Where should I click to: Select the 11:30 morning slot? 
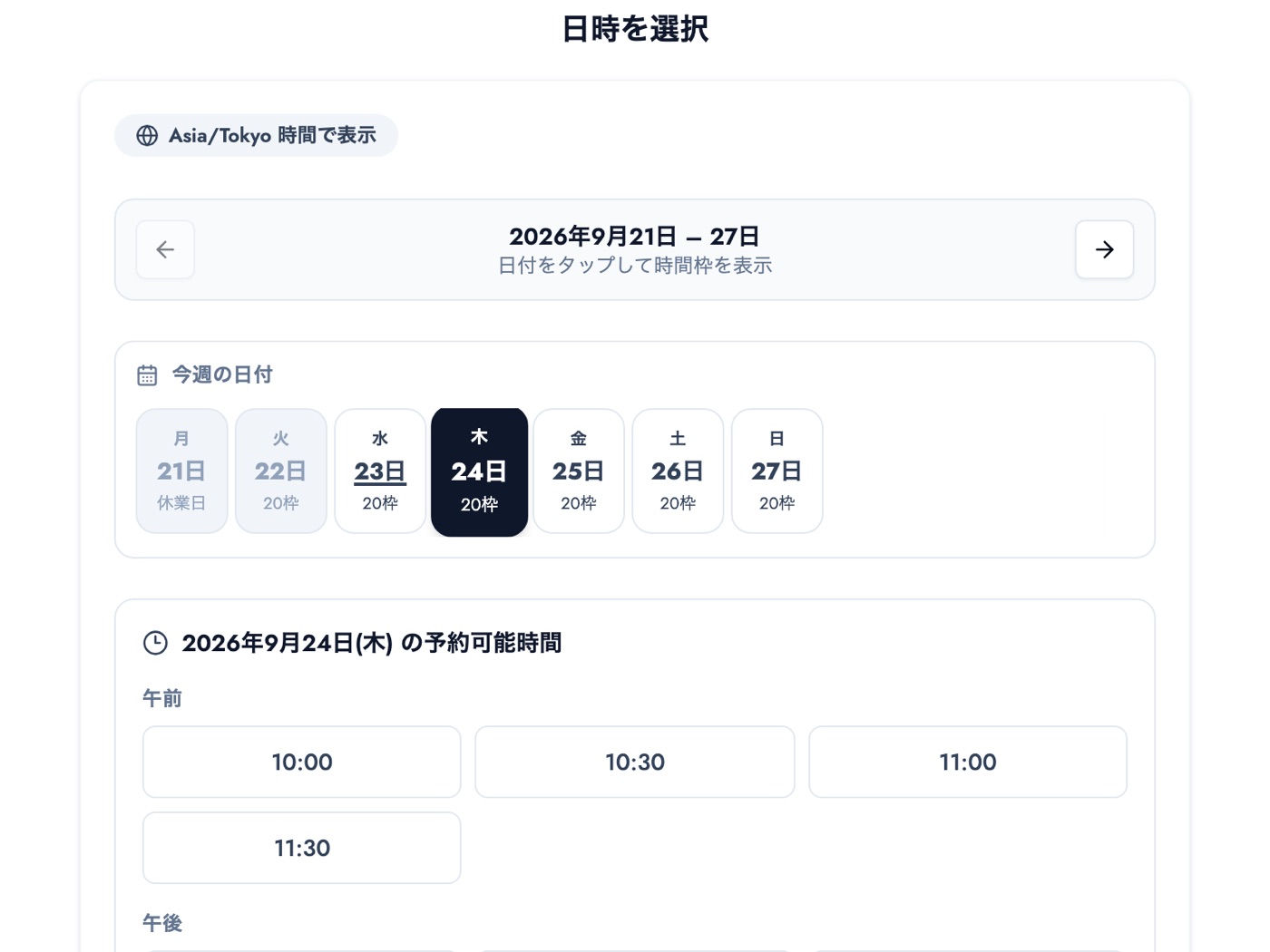302,848
